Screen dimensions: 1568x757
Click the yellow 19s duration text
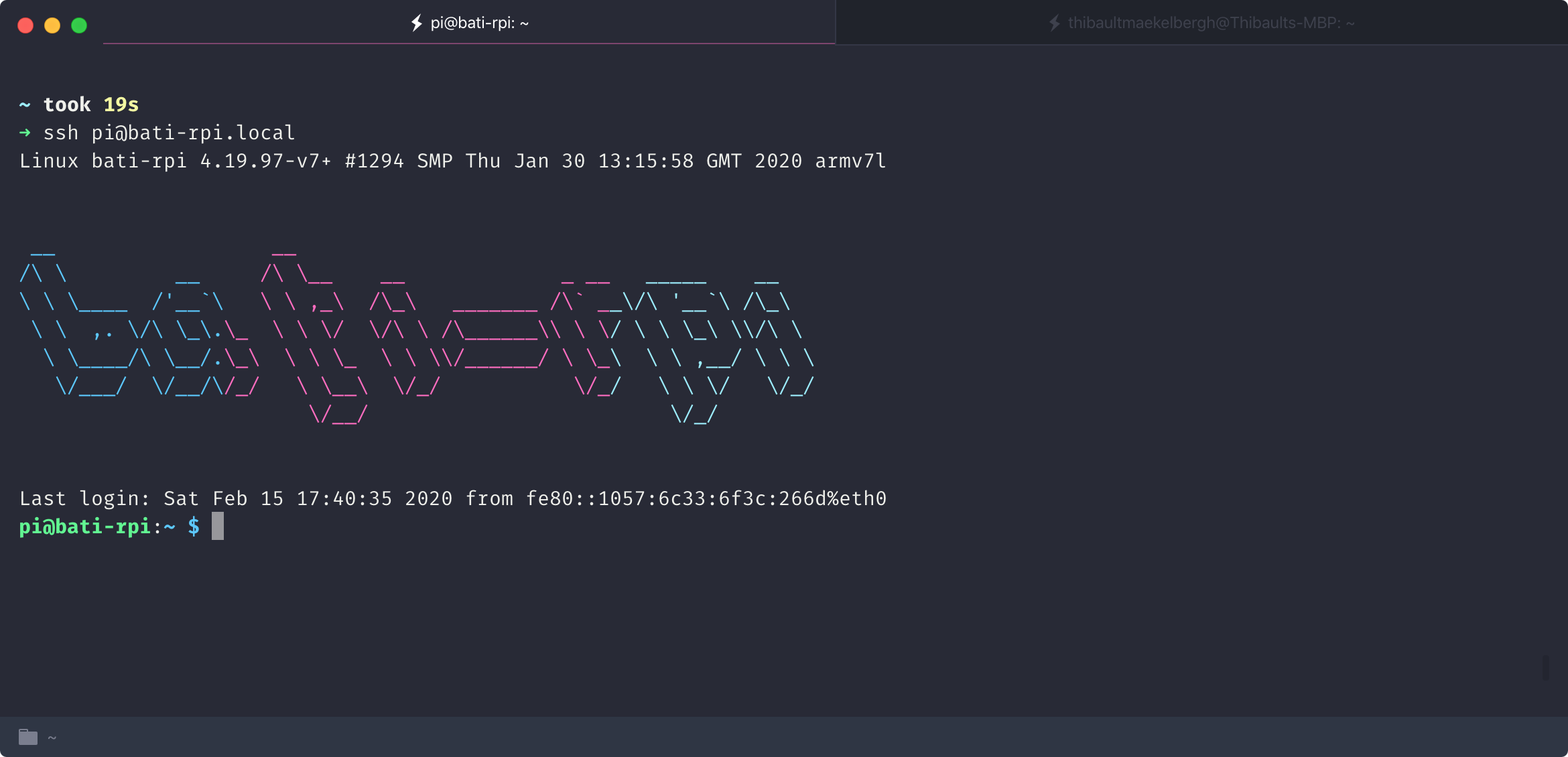121,105
